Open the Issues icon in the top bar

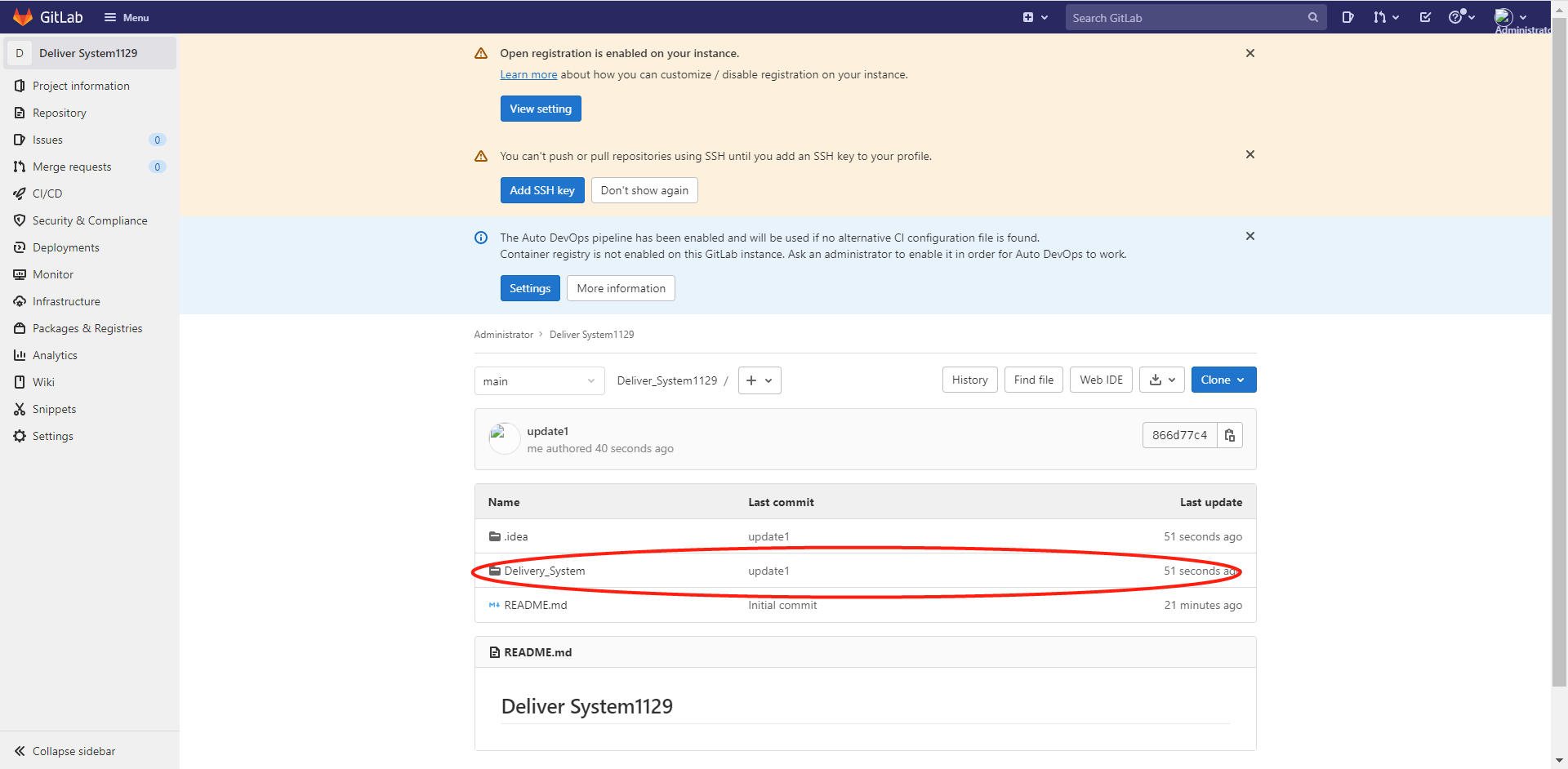coord(1347,17)
